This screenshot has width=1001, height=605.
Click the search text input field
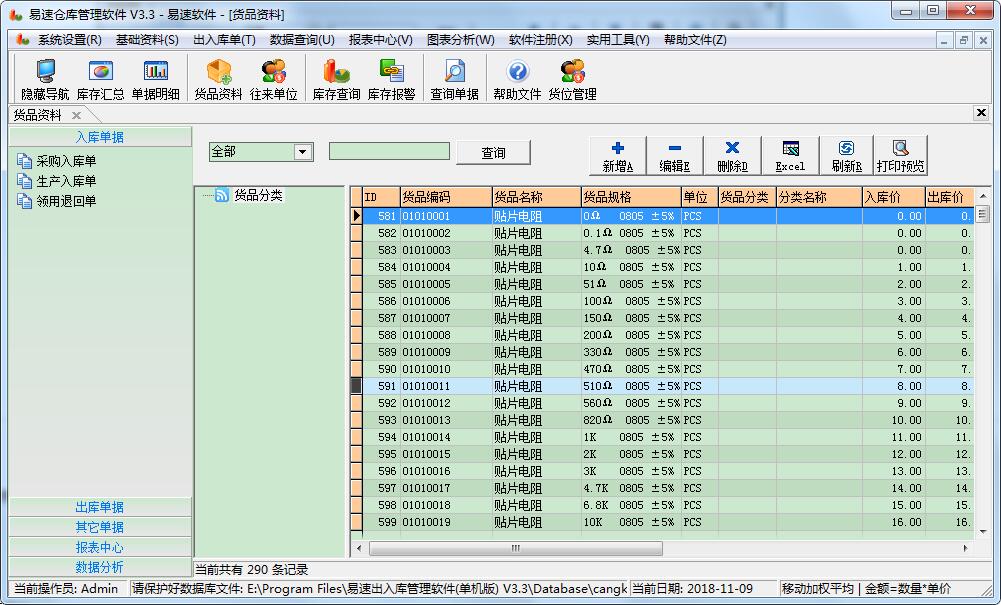[x=389, y=152]
